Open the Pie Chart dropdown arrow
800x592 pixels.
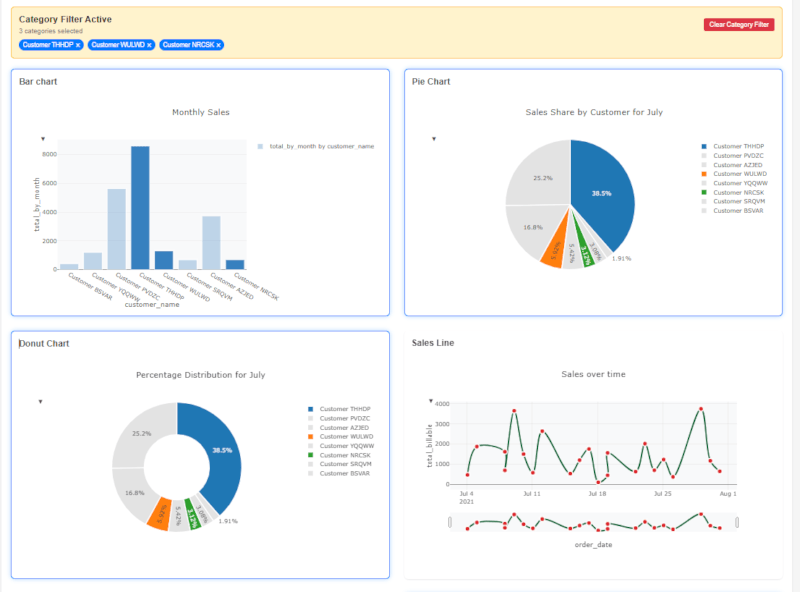(x=433, y=139)
